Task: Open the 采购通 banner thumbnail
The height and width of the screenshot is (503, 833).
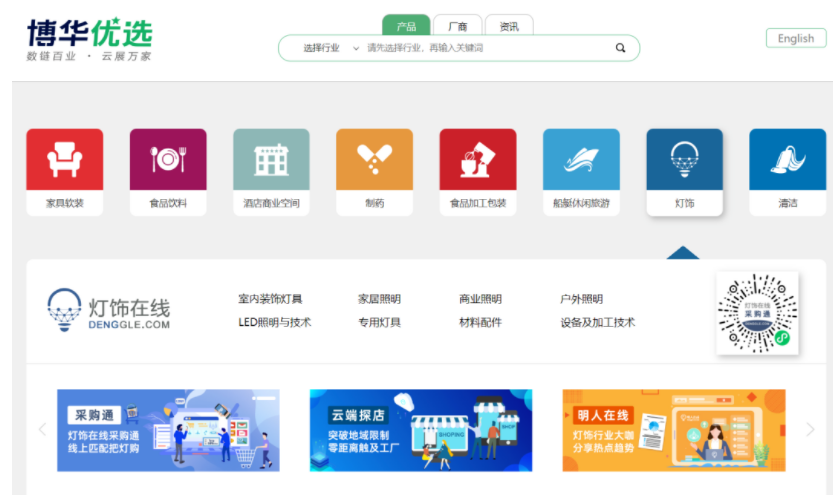Action: [x=168, y=430]
